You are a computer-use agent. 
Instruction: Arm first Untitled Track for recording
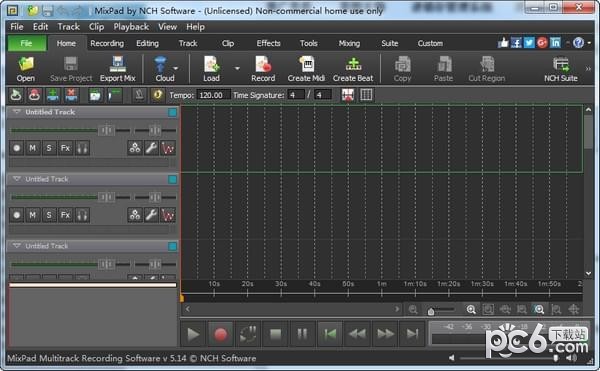pos(16,148)
